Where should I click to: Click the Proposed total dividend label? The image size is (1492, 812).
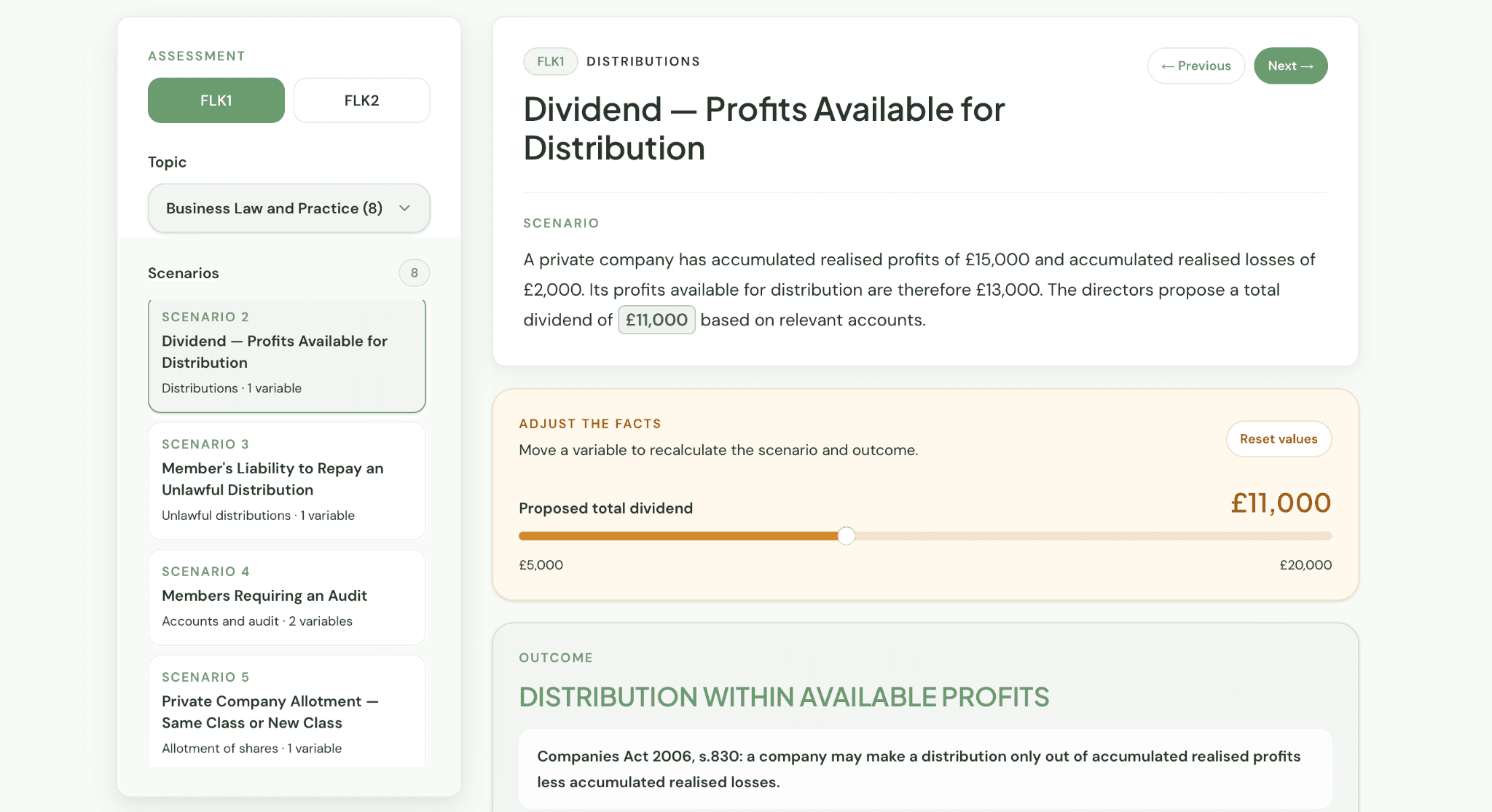[605, 508]
